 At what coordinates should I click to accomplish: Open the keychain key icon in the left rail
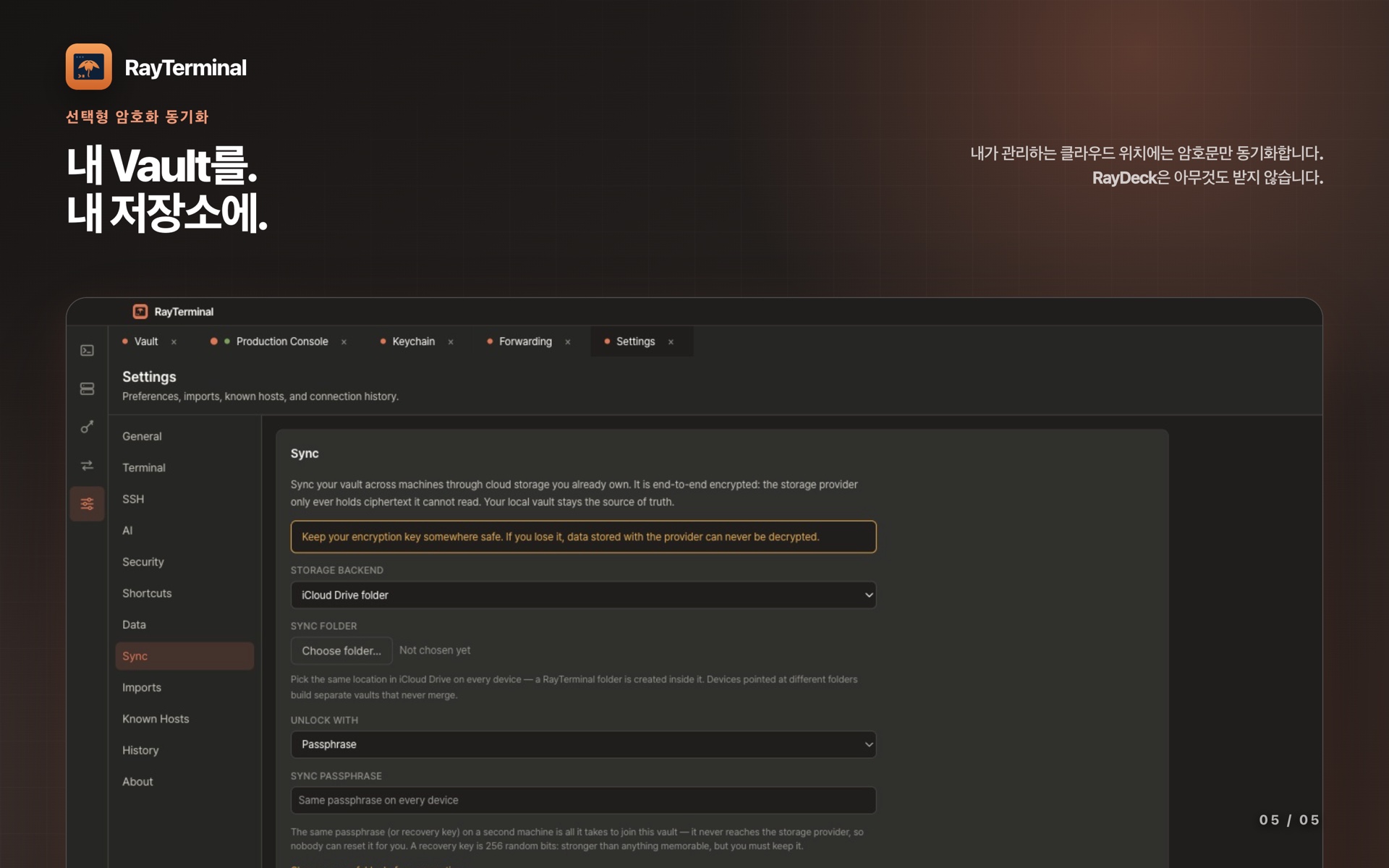[87, 427]
